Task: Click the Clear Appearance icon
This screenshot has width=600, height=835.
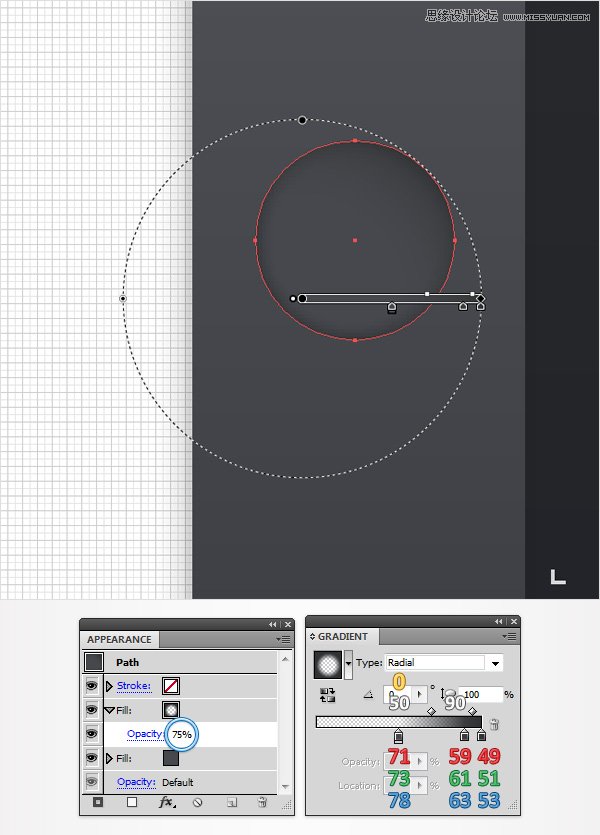Action: (x=198, y=803)
